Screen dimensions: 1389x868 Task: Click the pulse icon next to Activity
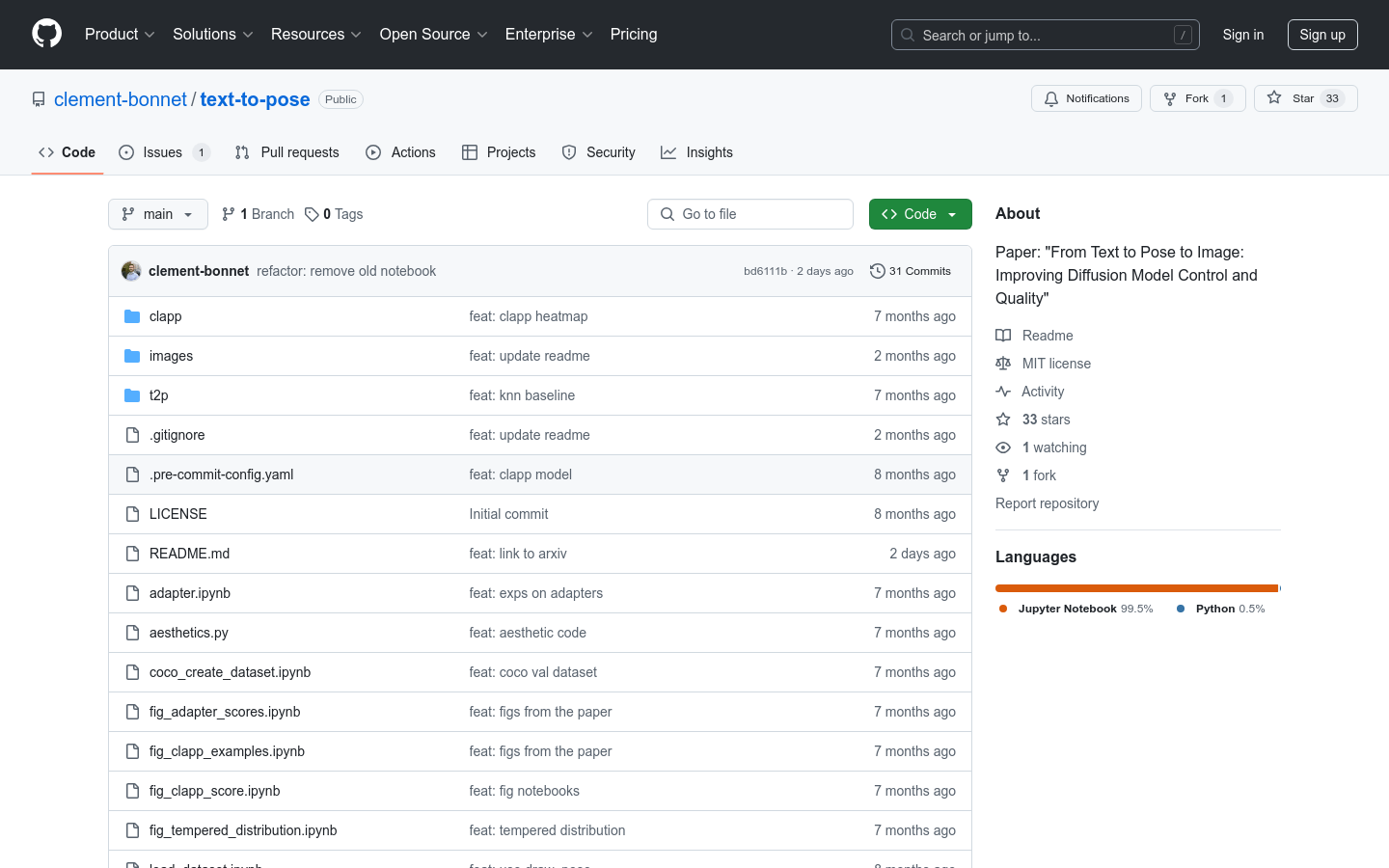(x=1003, y=392)
